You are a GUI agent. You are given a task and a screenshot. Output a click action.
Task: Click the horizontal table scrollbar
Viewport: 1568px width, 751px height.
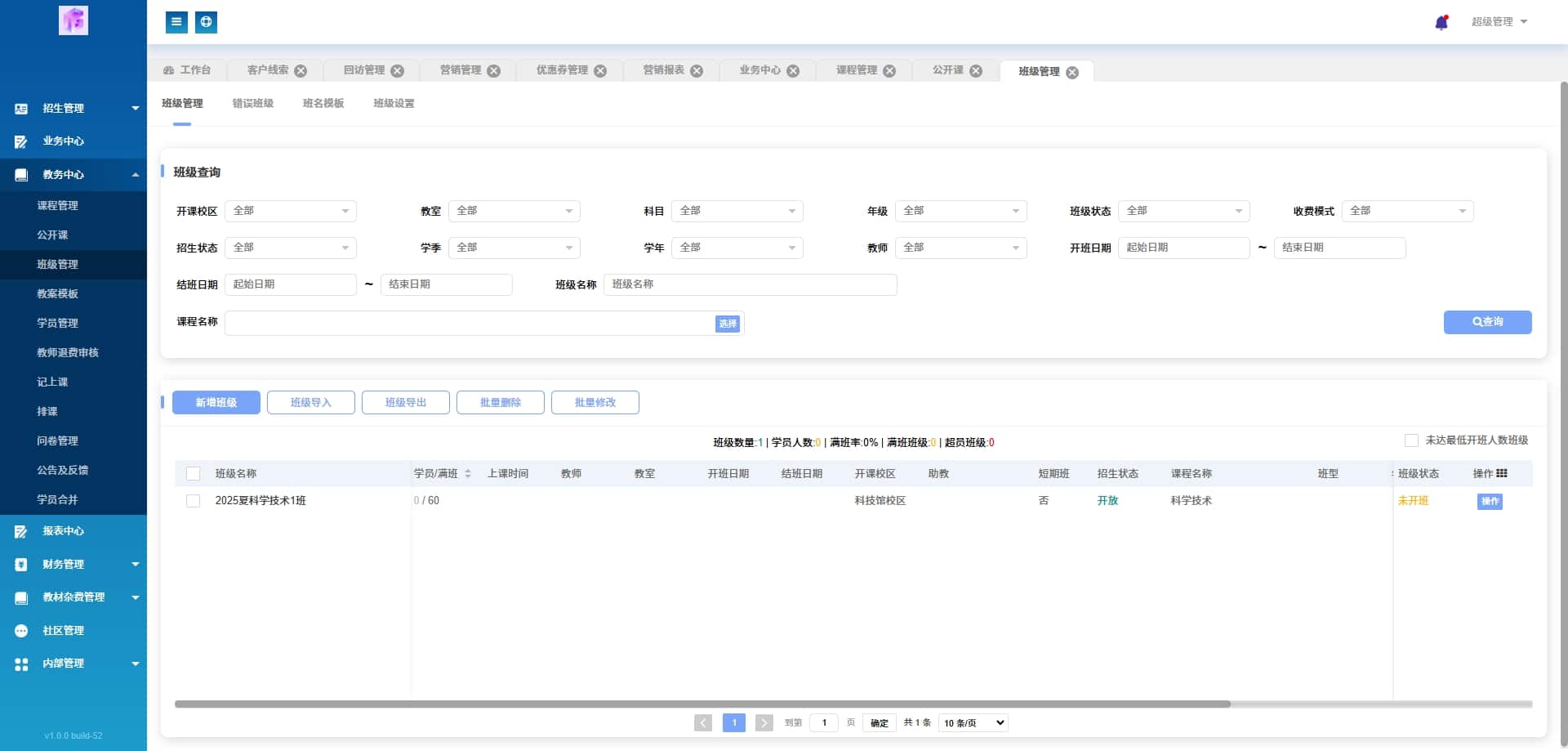click(x=702, y=704)
